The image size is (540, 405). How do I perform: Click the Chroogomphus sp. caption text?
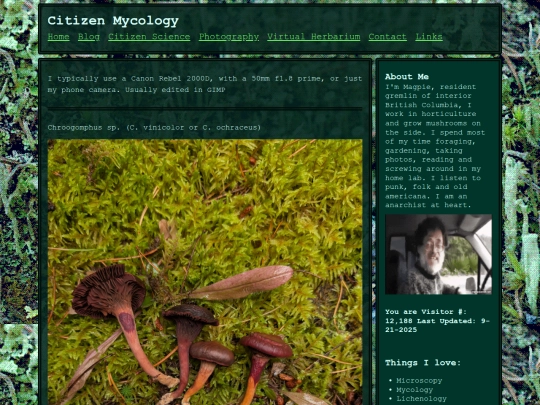(x=154, y=127)
